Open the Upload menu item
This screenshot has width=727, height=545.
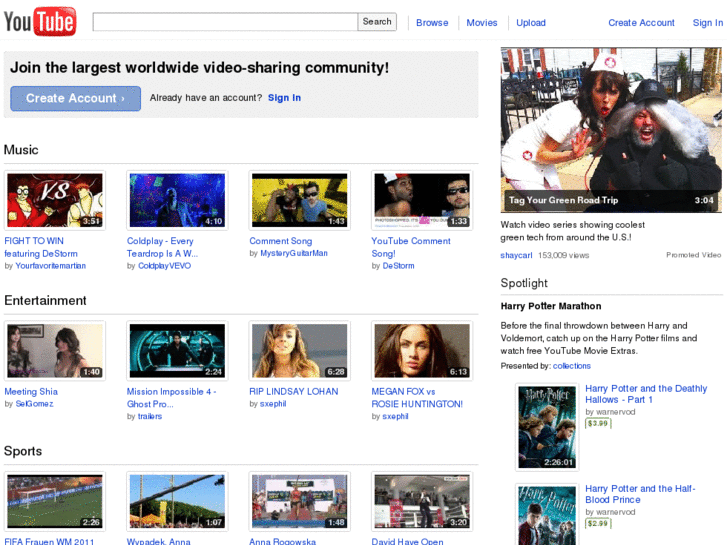tap(531, 23)
